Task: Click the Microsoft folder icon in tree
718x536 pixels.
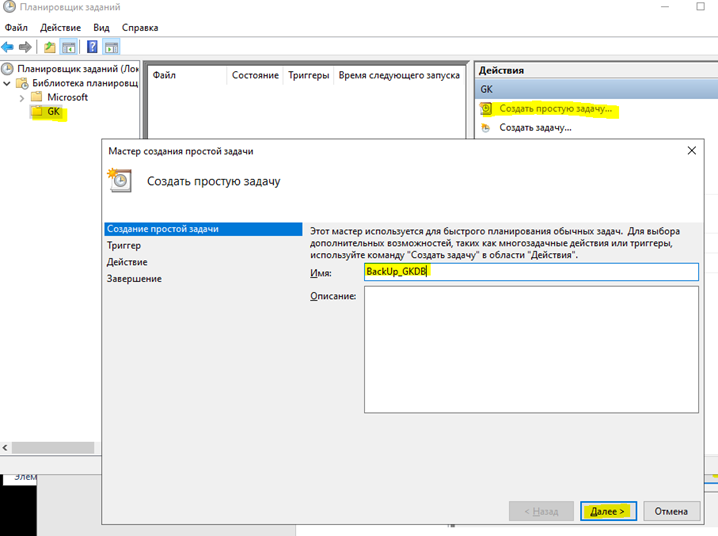Action: [x=37, y=97]
